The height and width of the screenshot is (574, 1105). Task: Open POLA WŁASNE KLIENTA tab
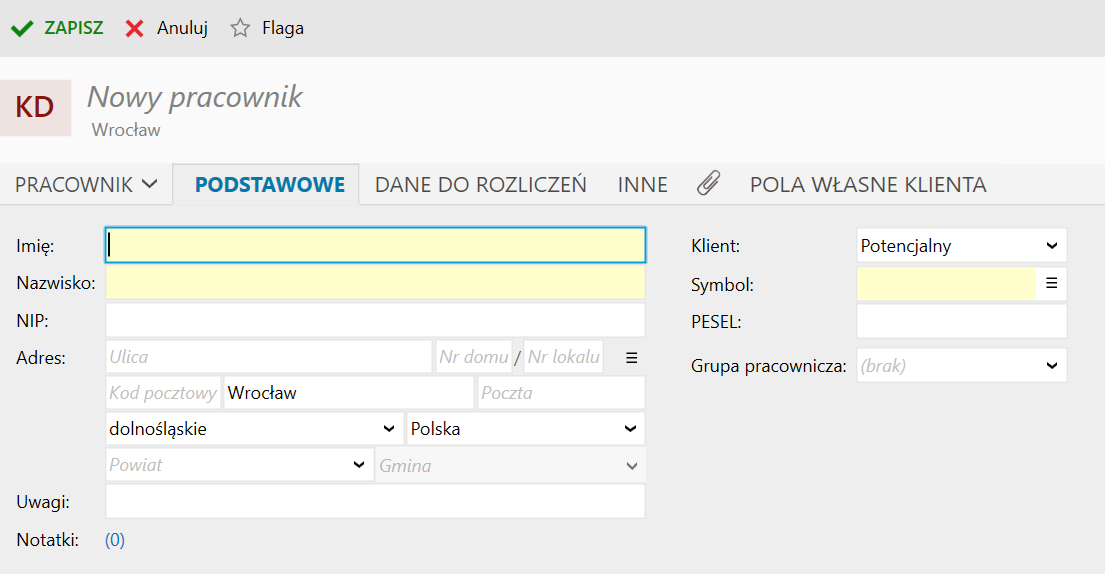(868, 185)
